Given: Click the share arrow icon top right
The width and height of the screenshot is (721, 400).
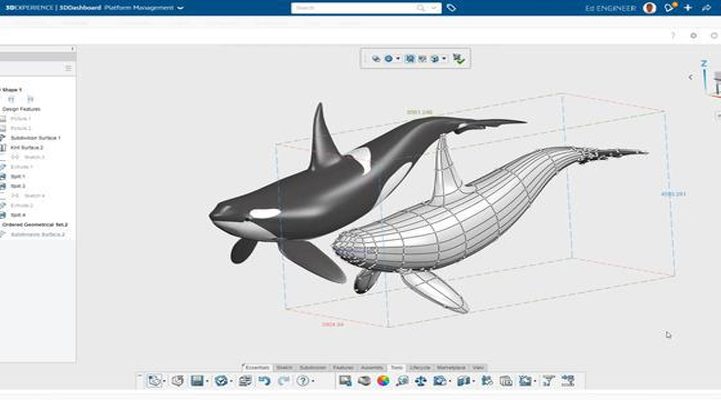Looking at the screenshot, I should 706,8.
